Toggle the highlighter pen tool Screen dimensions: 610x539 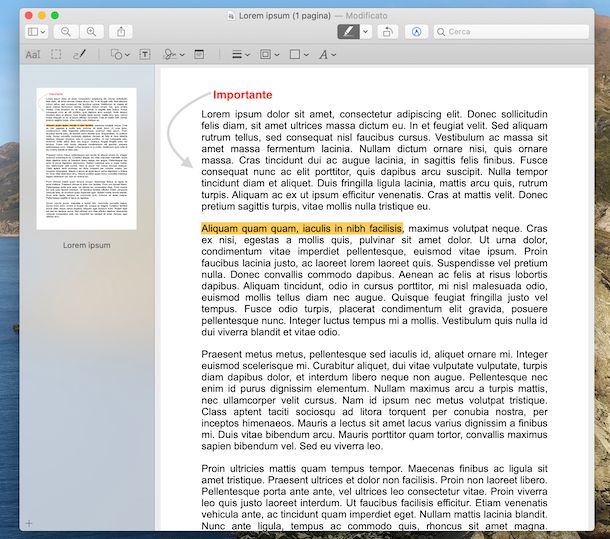[x=348, y=32]
